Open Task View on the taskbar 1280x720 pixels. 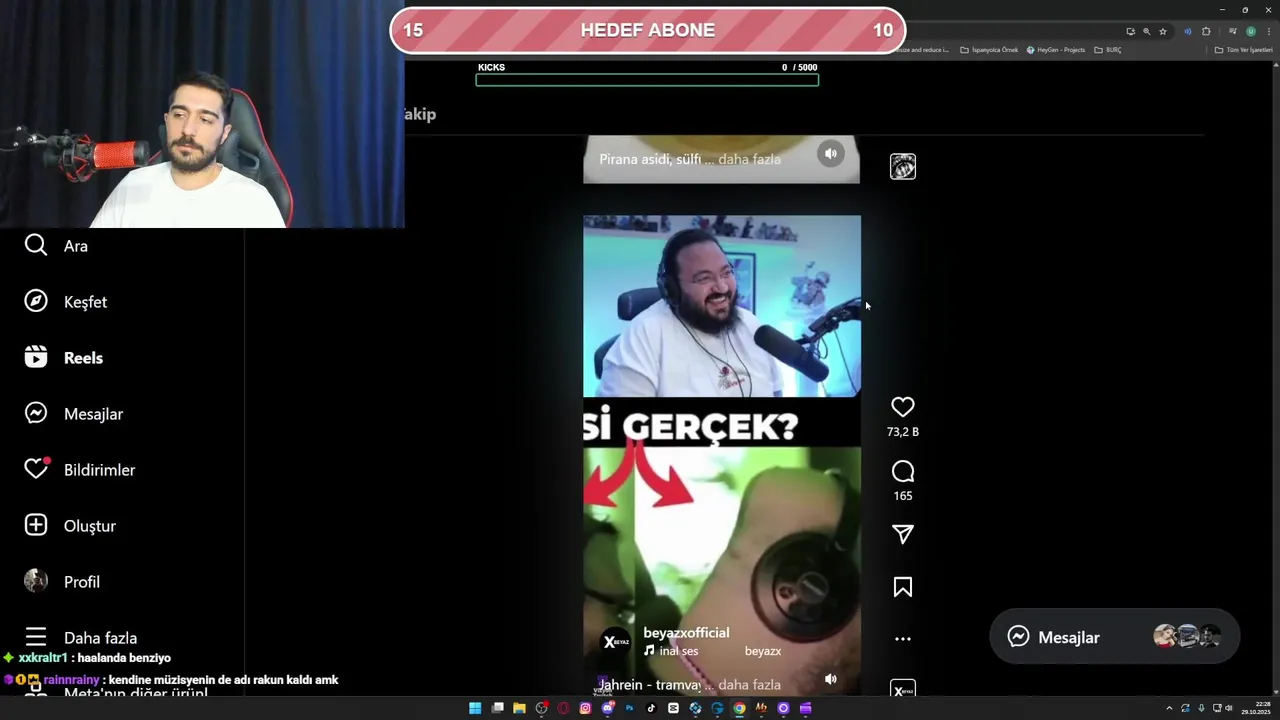[497, 708]
